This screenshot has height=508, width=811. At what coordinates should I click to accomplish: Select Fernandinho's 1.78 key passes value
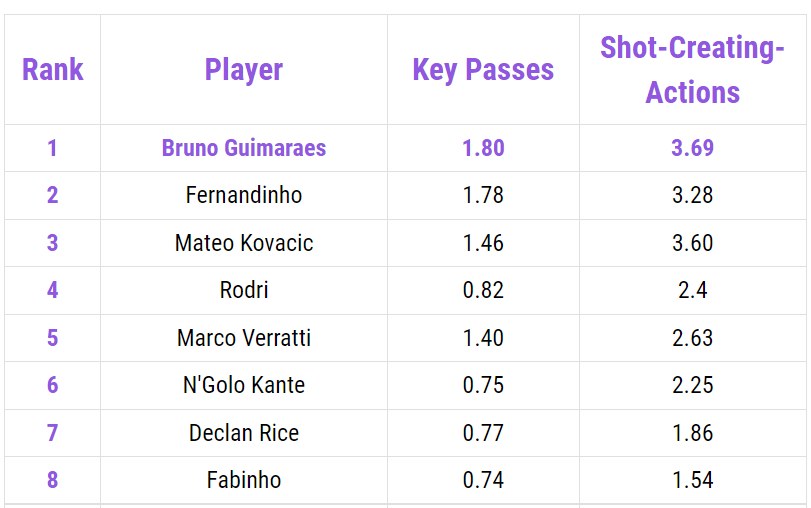[x=483, y=195]
